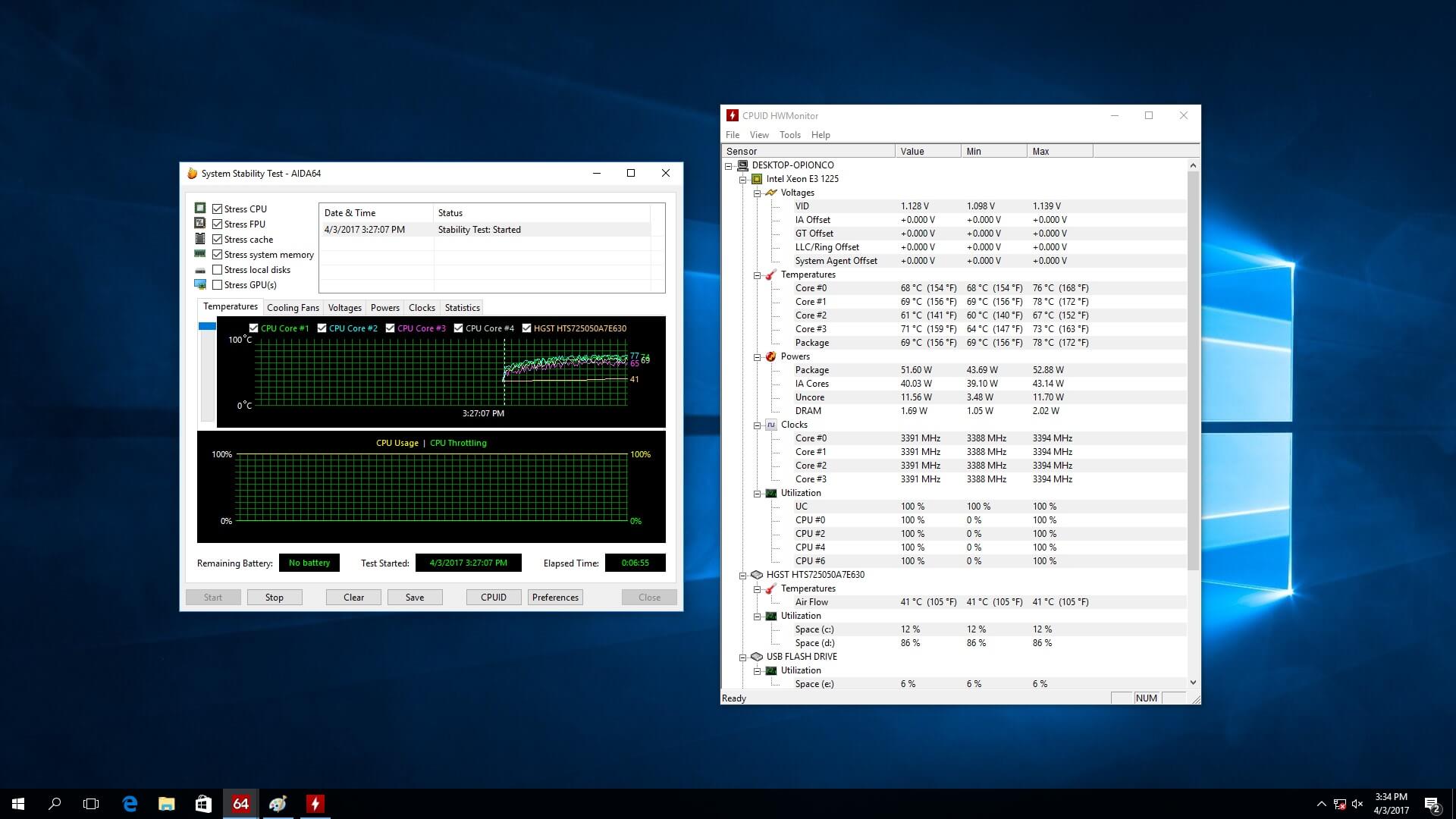Viewport: 1456px width, 819px height.
Task: Click the Stress system memory RAM icon
Action: tap(200, 254)
